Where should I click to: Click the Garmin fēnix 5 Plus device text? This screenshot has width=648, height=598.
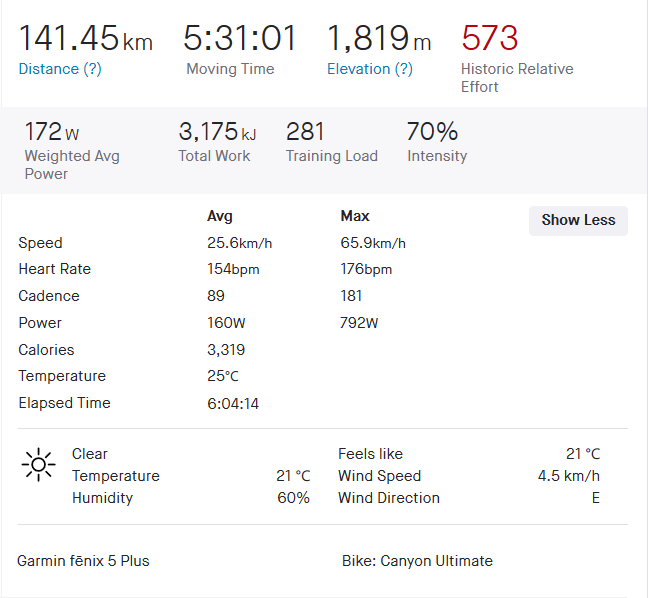(83, 561)
